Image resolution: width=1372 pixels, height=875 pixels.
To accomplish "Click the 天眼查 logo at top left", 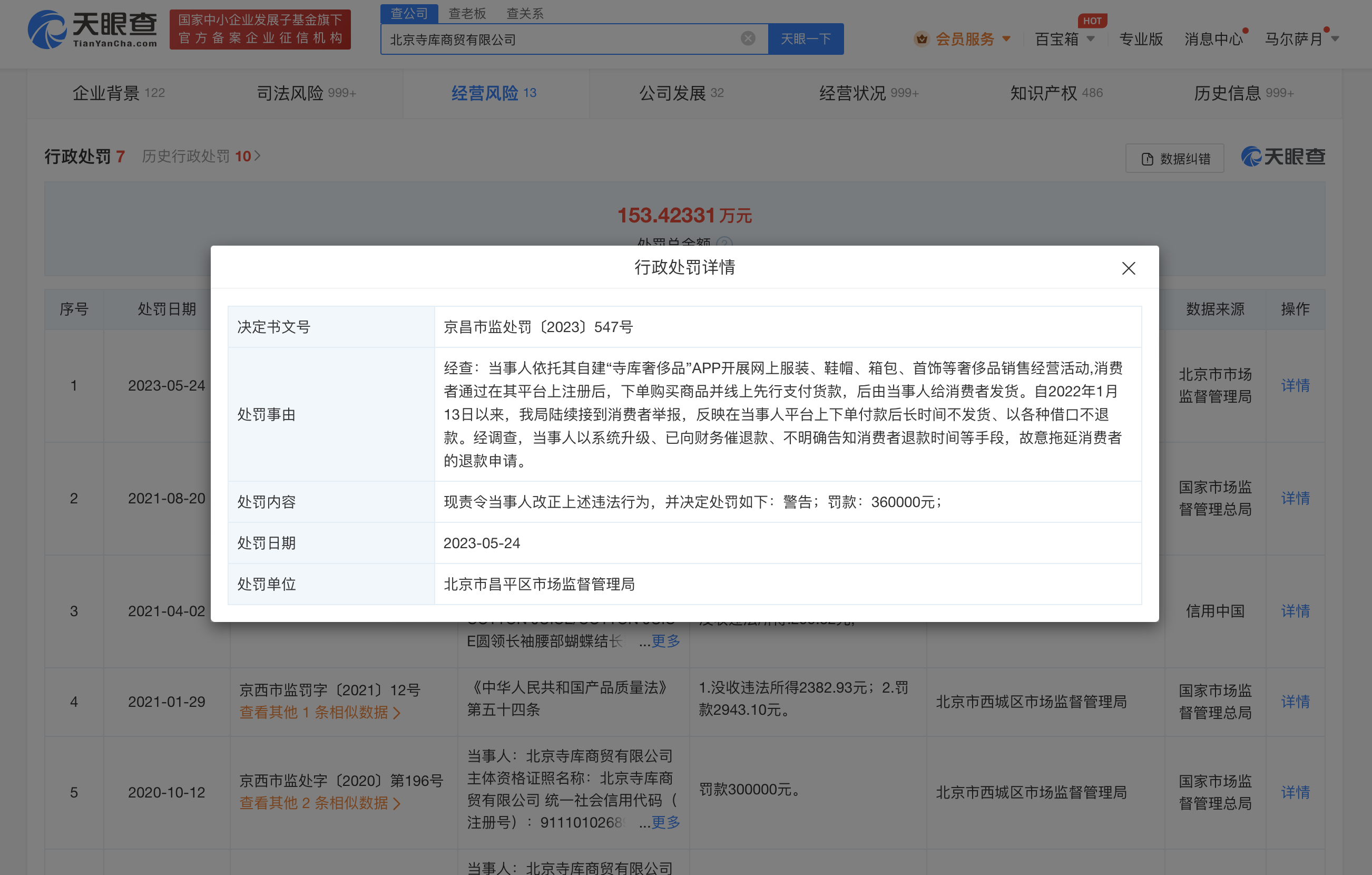I will click(x=93, y=29).
